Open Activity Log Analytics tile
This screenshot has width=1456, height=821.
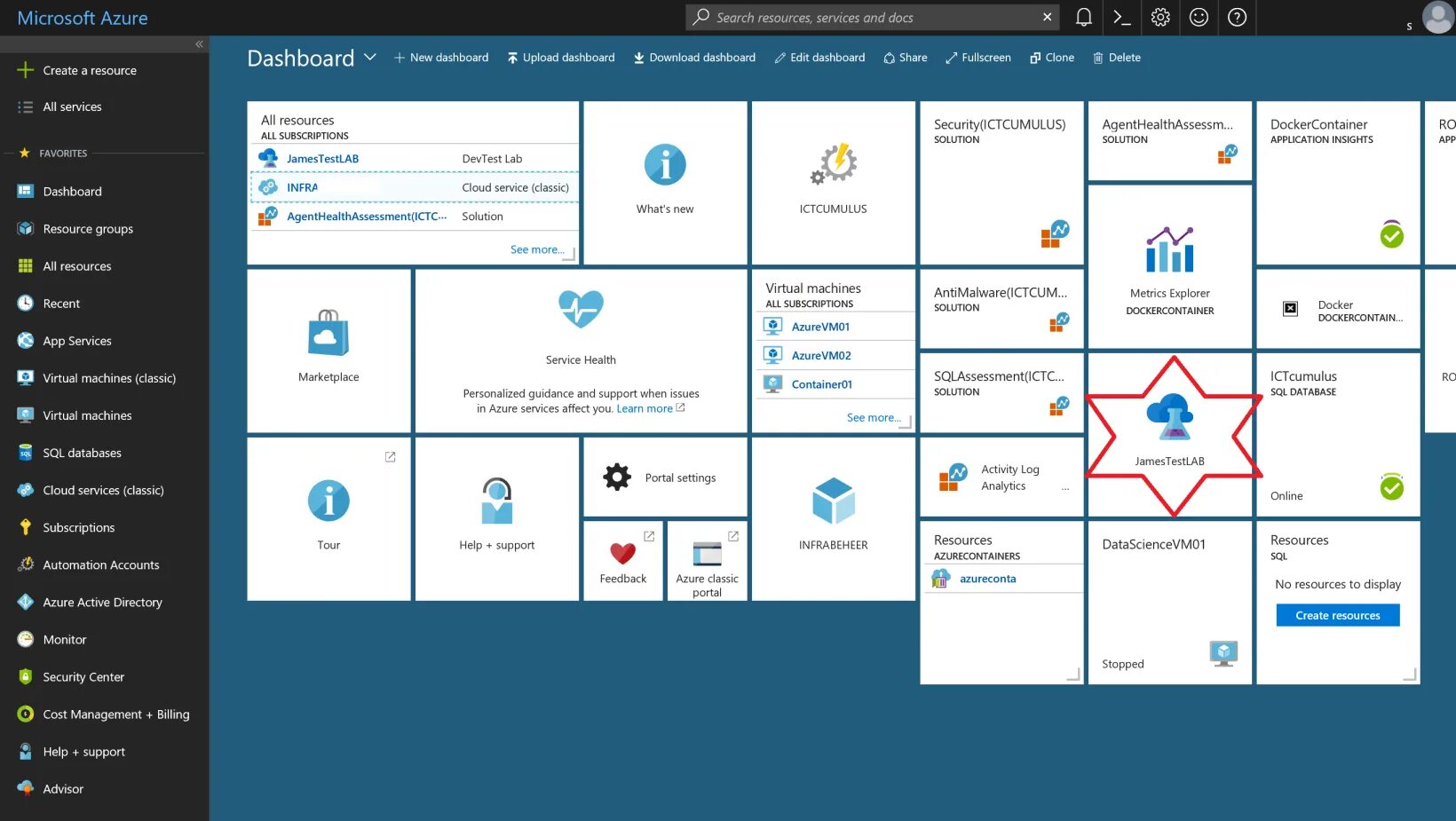coord(1001,477)
